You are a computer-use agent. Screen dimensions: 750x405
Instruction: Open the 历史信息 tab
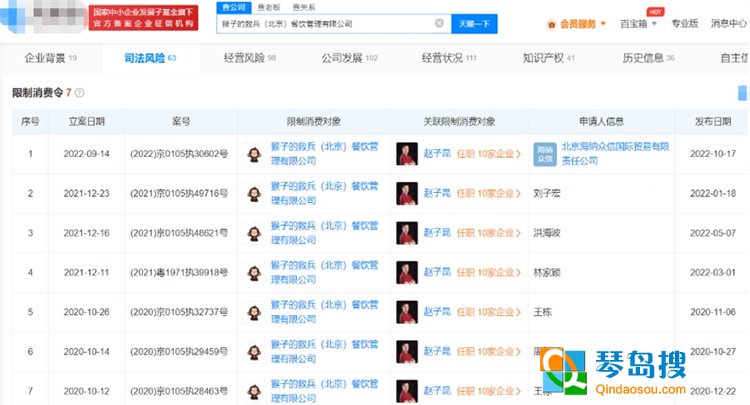tap(649, 58)
